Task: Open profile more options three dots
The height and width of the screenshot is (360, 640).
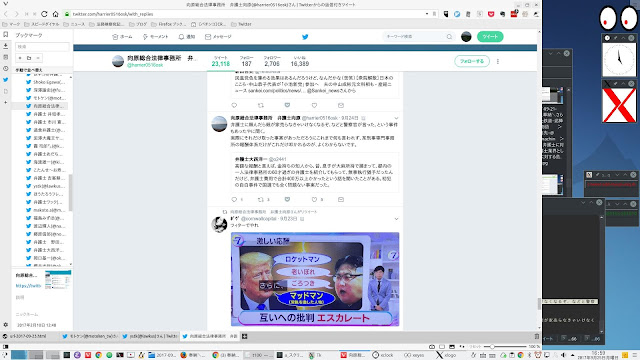Action: 498,61
